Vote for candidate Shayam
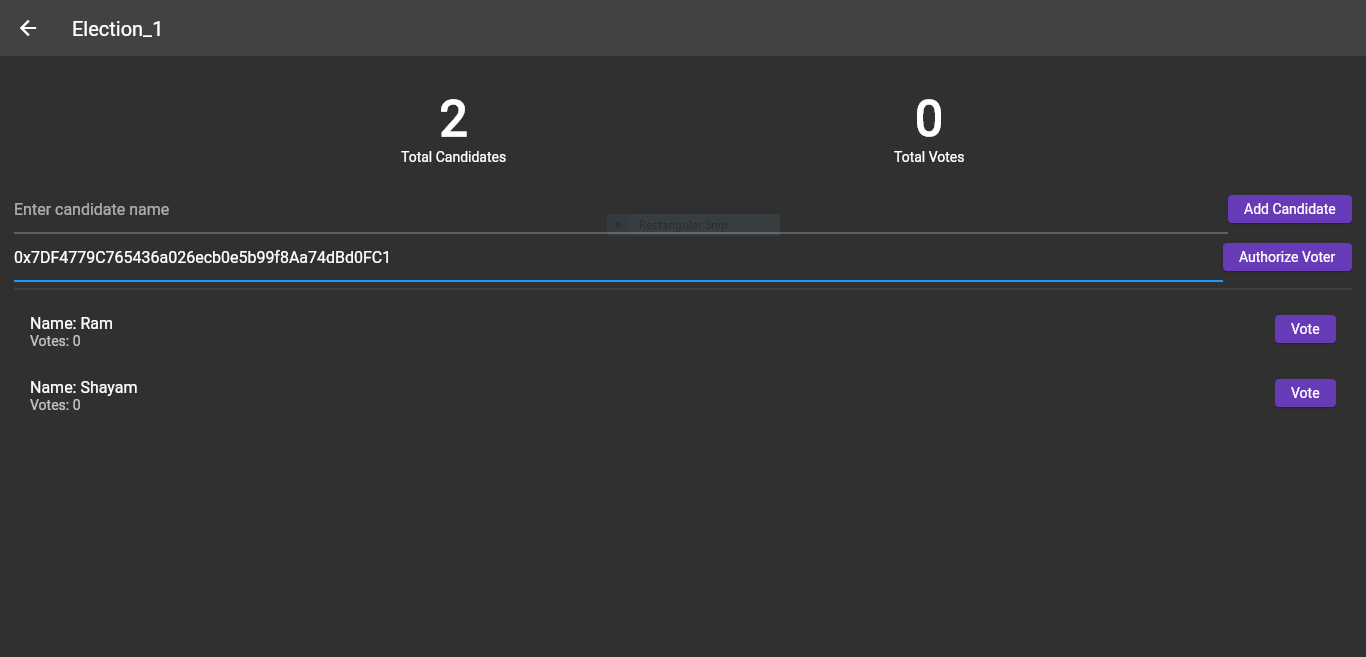1366x657 pixels. tap(1305, 392)
